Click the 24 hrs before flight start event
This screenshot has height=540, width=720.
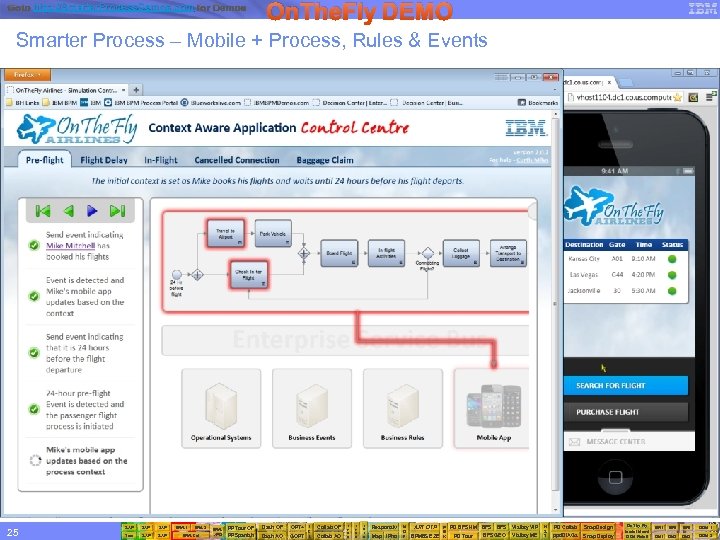click(177, 275)
